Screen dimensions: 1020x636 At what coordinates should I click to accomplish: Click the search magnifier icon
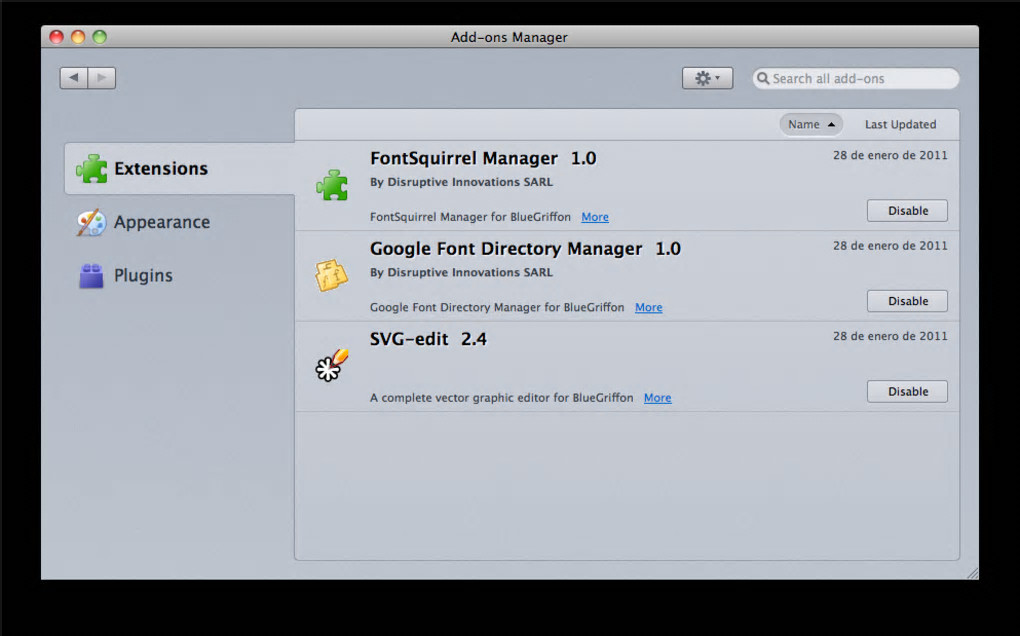tap(763, 79)
